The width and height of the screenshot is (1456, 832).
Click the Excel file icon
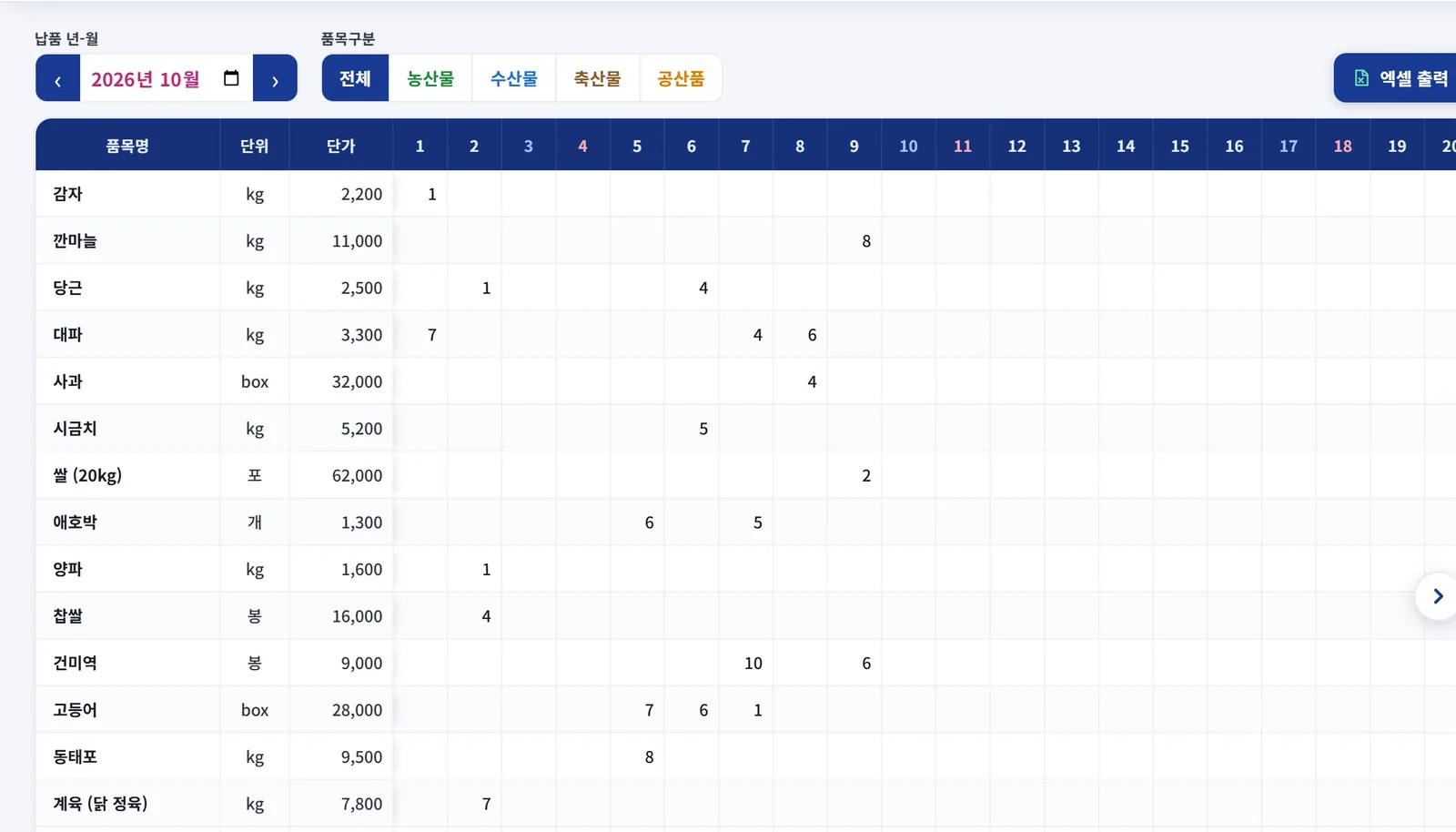(x=1361, y=78)
